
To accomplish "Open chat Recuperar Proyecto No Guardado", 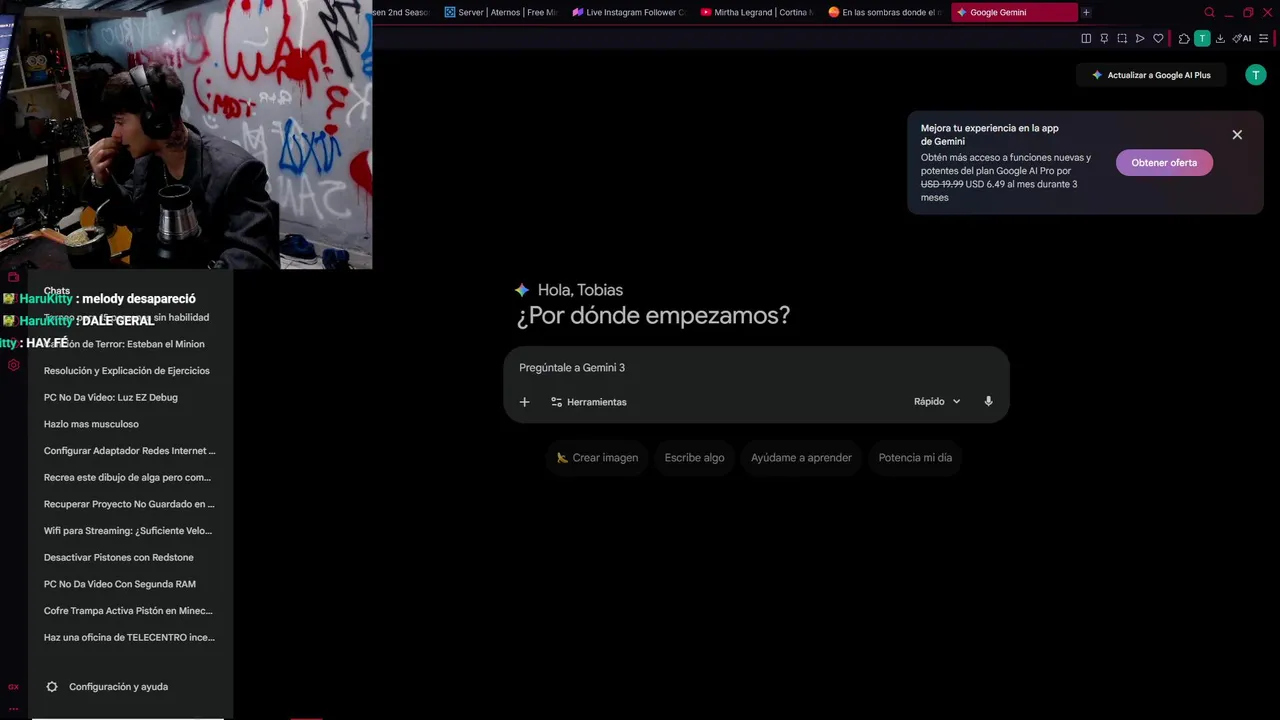I will pos(127,504).
